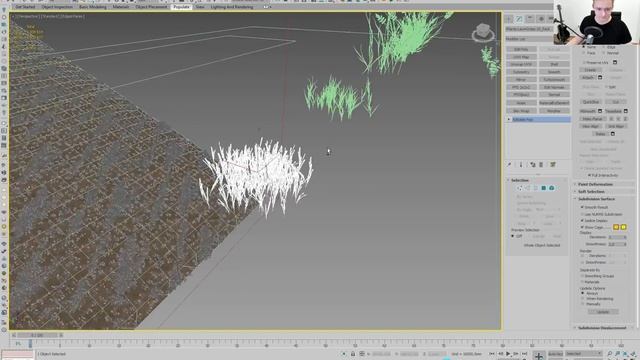Separate by Smoothing Groups checkbox
This screenshot has width=640, height=360.
[x=582, y=276]
